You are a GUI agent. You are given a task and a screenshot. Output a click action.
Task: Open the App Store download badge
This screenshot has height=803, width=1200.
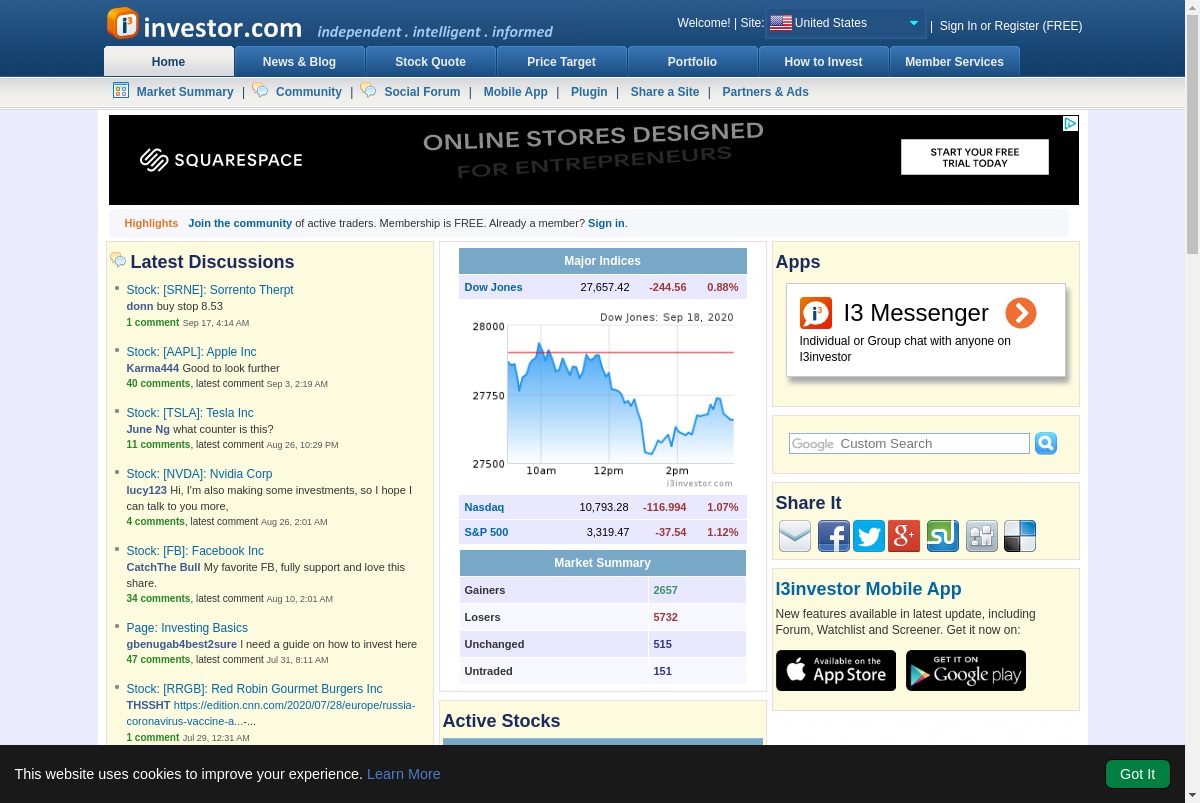(836, 670)
